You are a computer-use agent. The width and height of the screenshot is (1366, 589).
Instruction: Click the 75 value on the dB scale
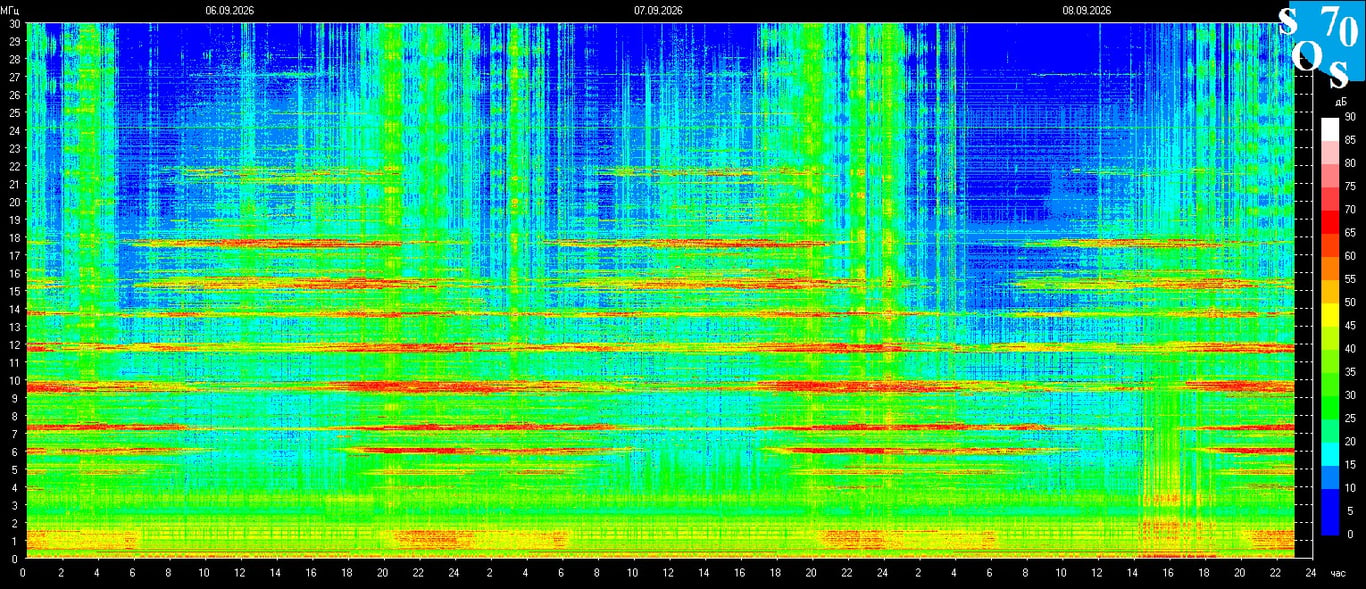(x=1349, y=186)
